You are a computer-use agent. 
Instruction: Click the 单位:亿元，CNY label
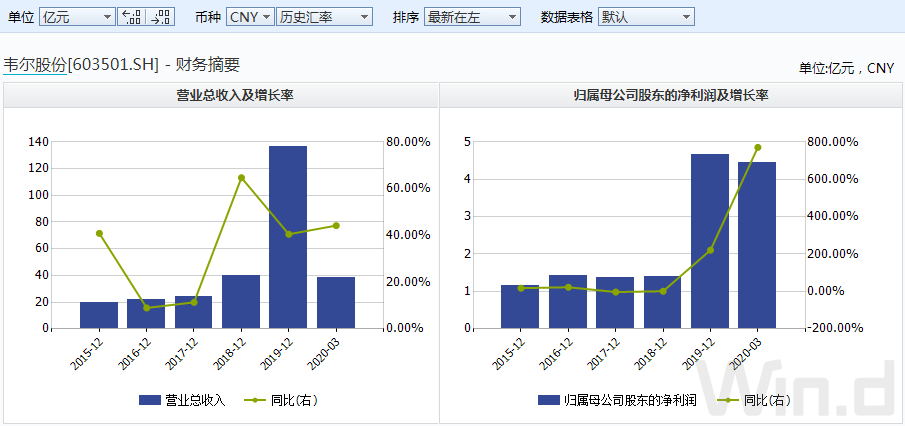click(846, 69)
